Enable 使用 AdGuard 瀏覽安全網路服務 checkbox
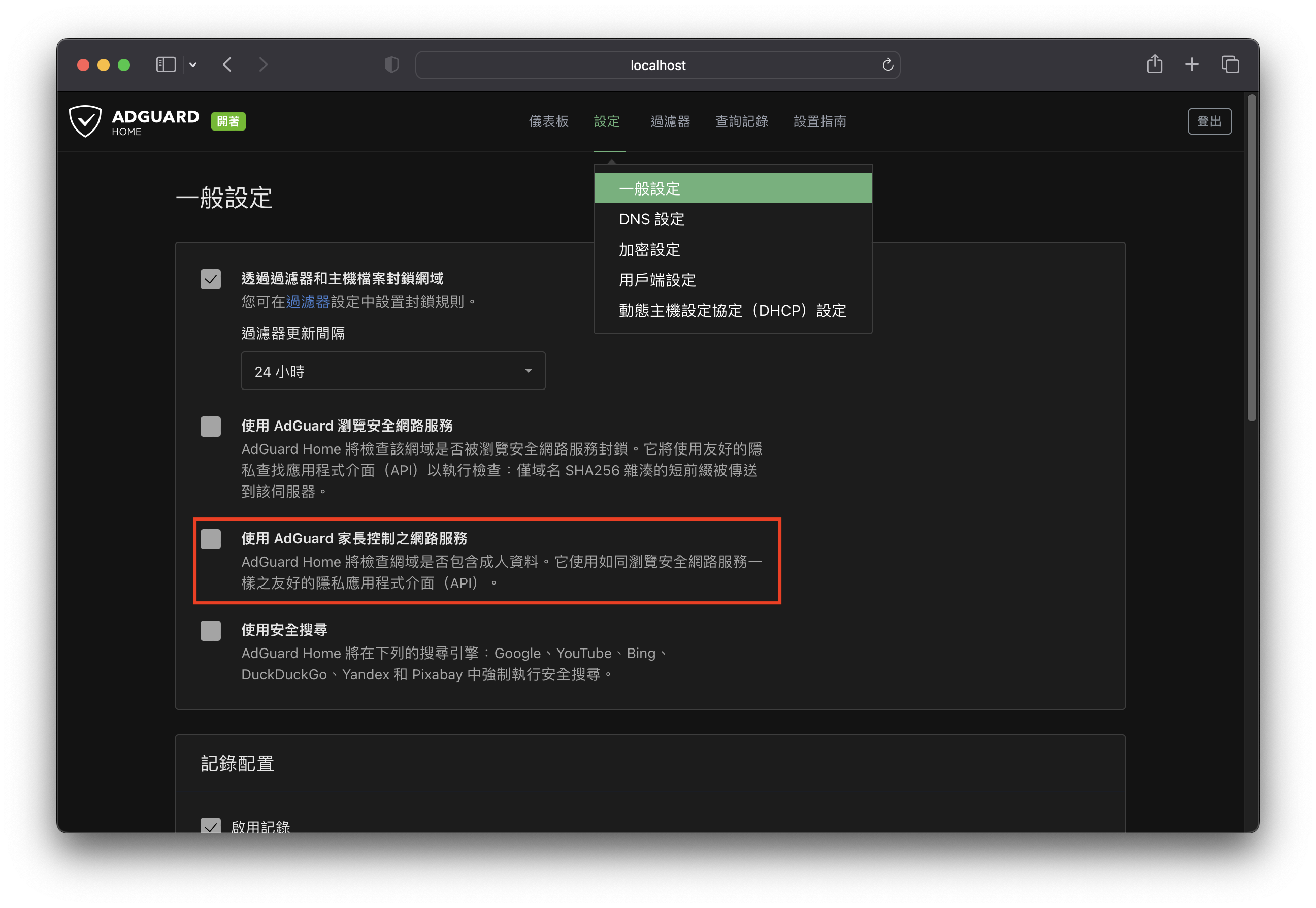This screenshot has width=1316, height=908. (x=210, y=426)
